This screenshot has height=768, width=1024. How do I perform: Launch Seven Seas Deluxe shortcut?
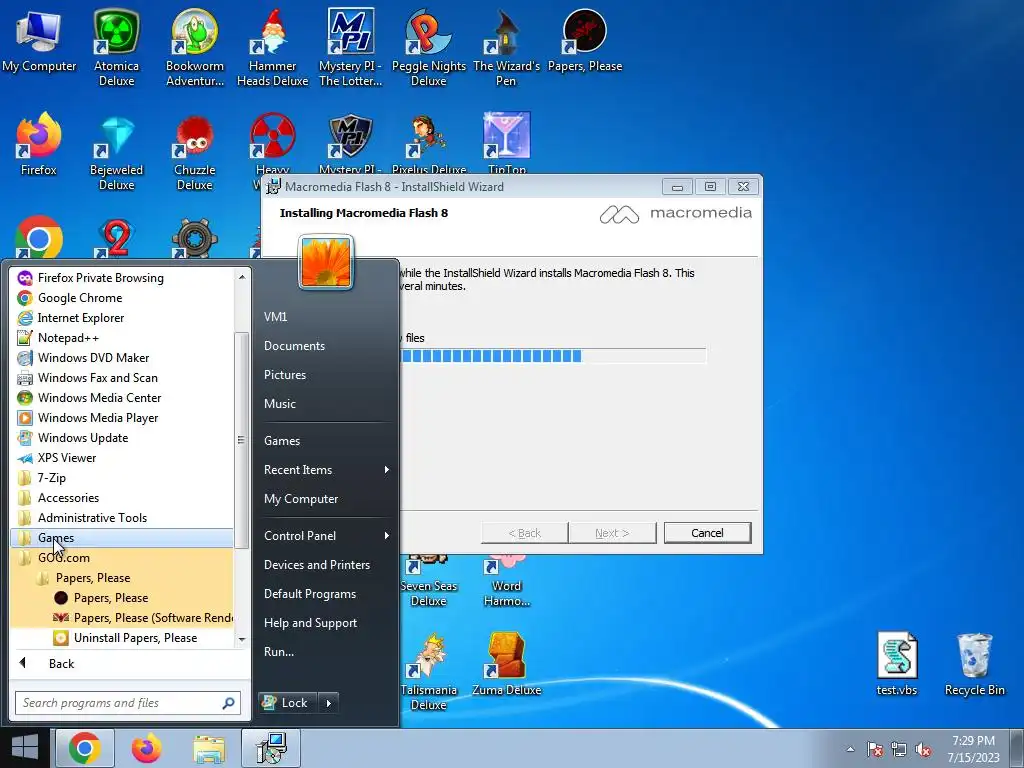pyautogui.click(x=428, y=583)
